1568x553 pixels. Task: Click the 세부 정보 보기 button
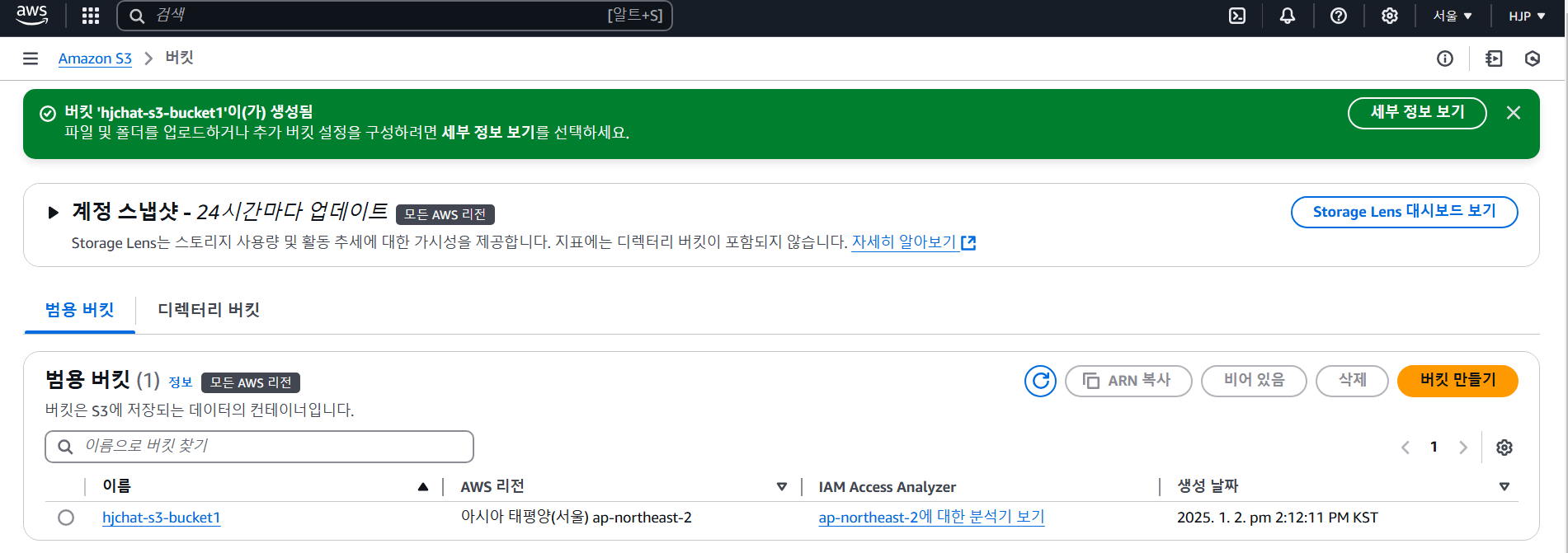coord(1417,113)
